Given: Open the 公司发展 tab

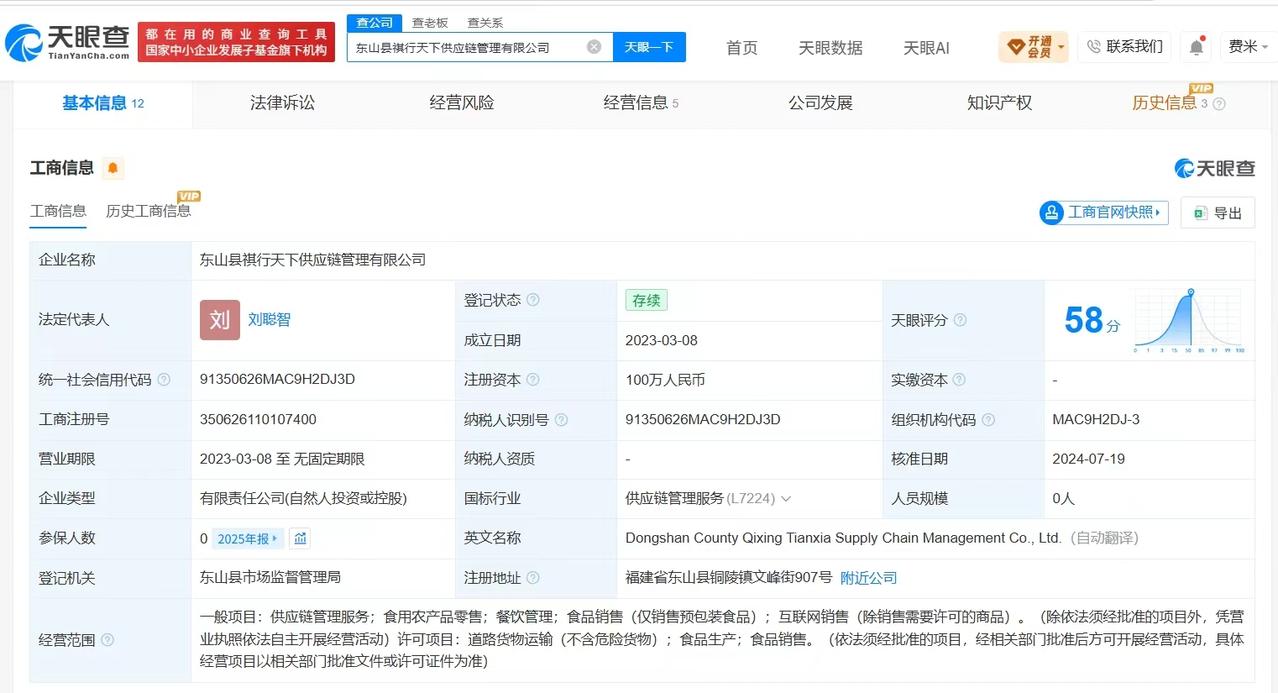Looking at the screenshot, I should (820, 103).
